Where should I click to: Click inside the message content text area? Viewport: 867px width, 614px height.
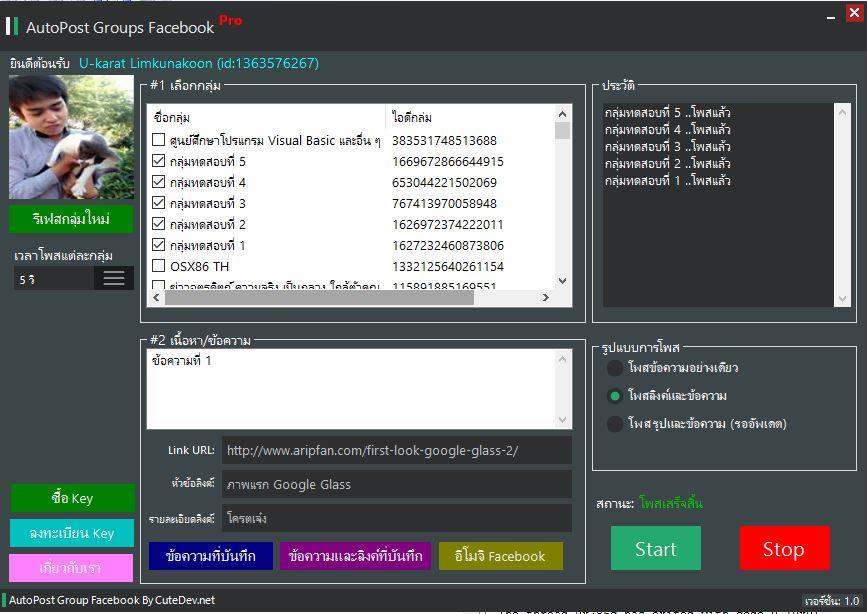(x=352, y=389)
